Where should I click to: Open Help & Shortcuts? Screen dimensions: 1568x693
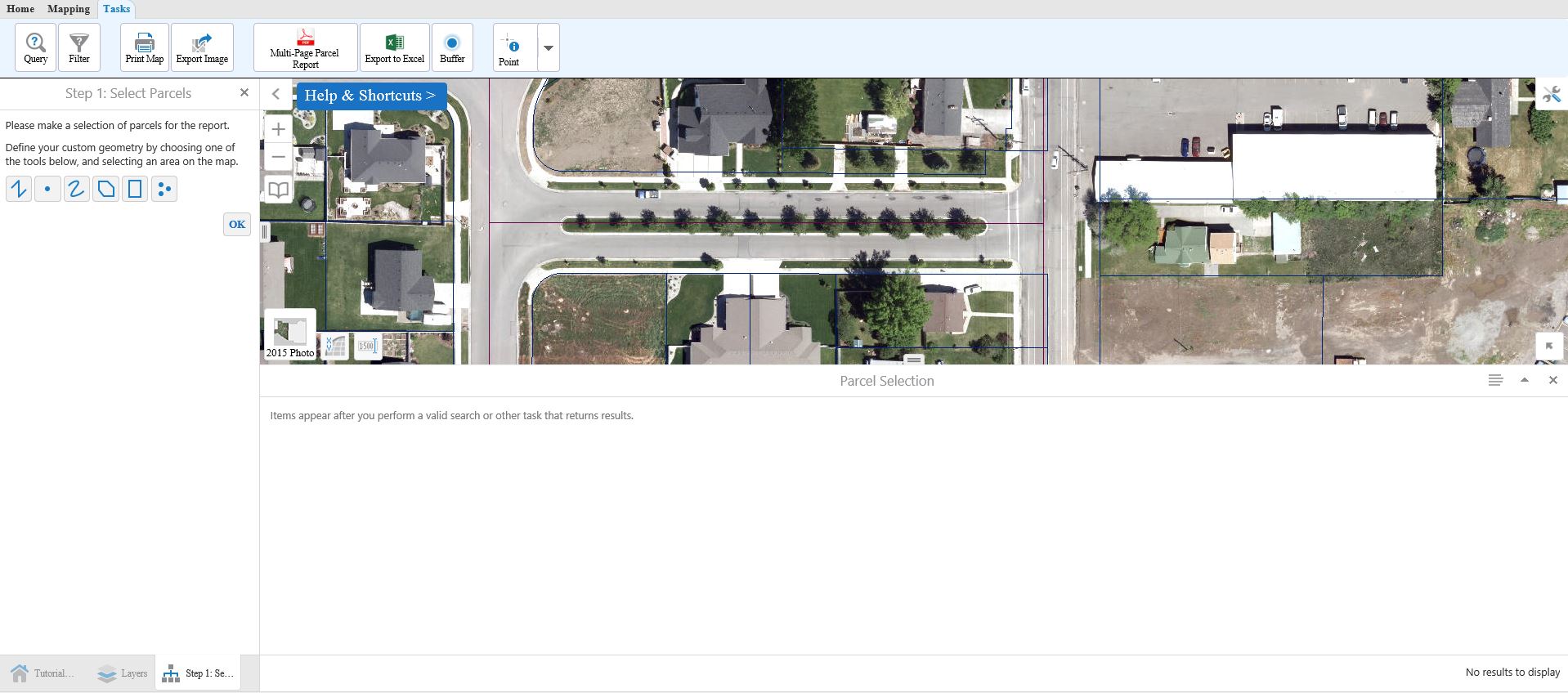point(370,96)
